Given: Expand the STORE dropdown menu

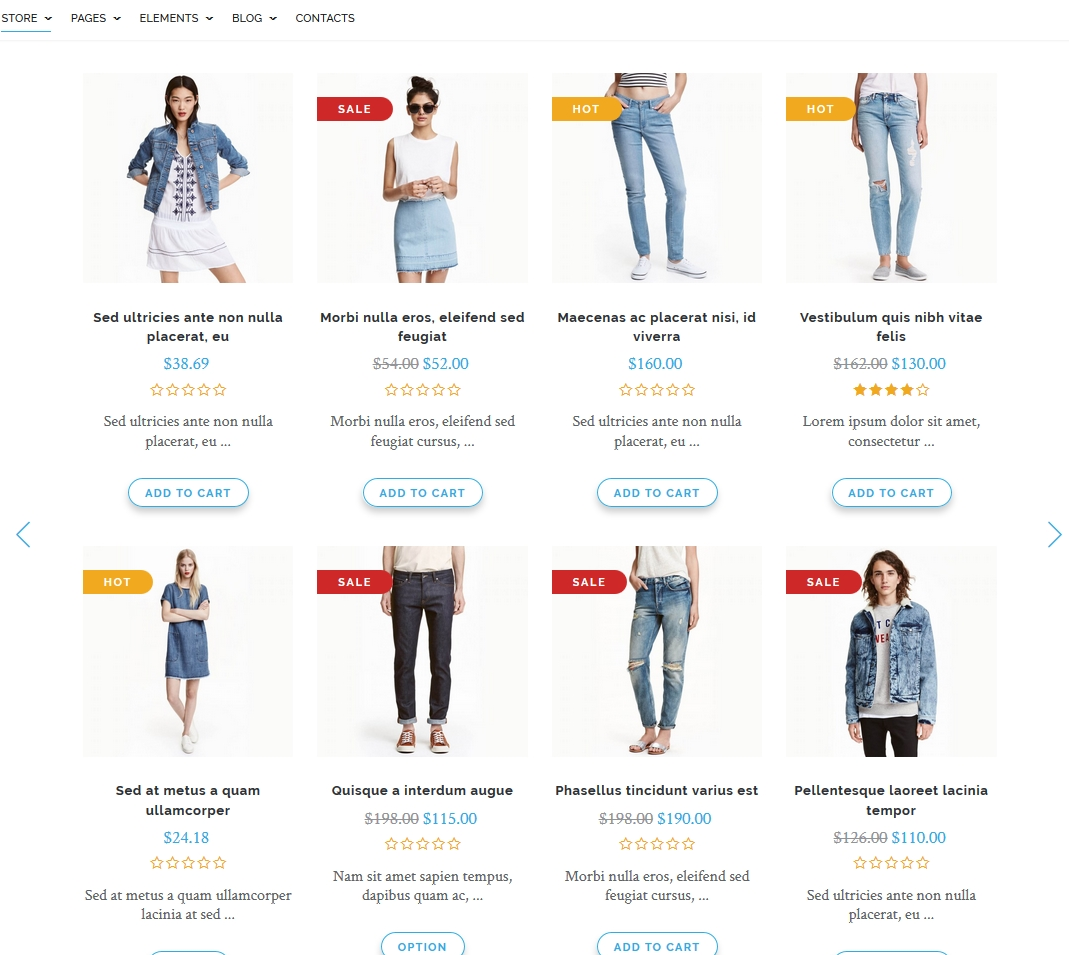Looking at the screenshot, I should click(26, 18).
